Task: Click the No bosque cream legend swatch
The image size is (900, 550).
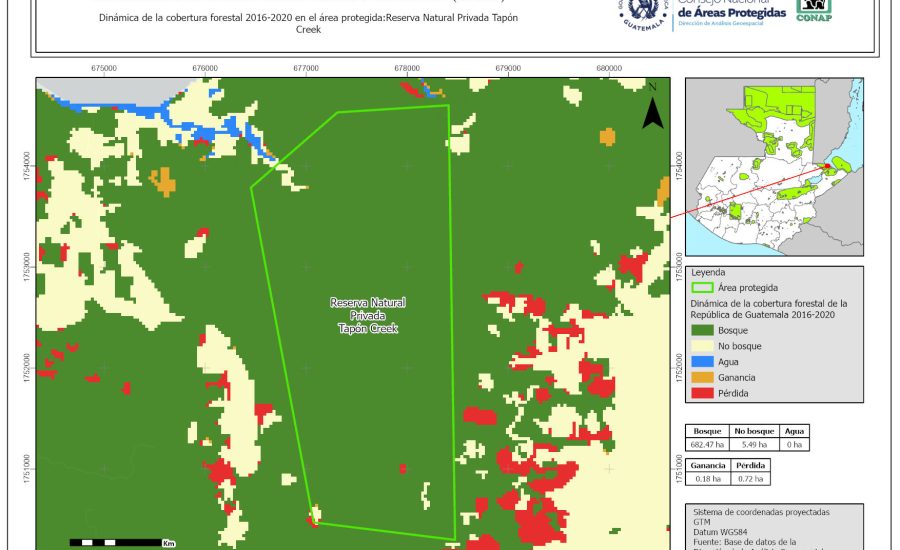Action: click(x=702, y=346)
